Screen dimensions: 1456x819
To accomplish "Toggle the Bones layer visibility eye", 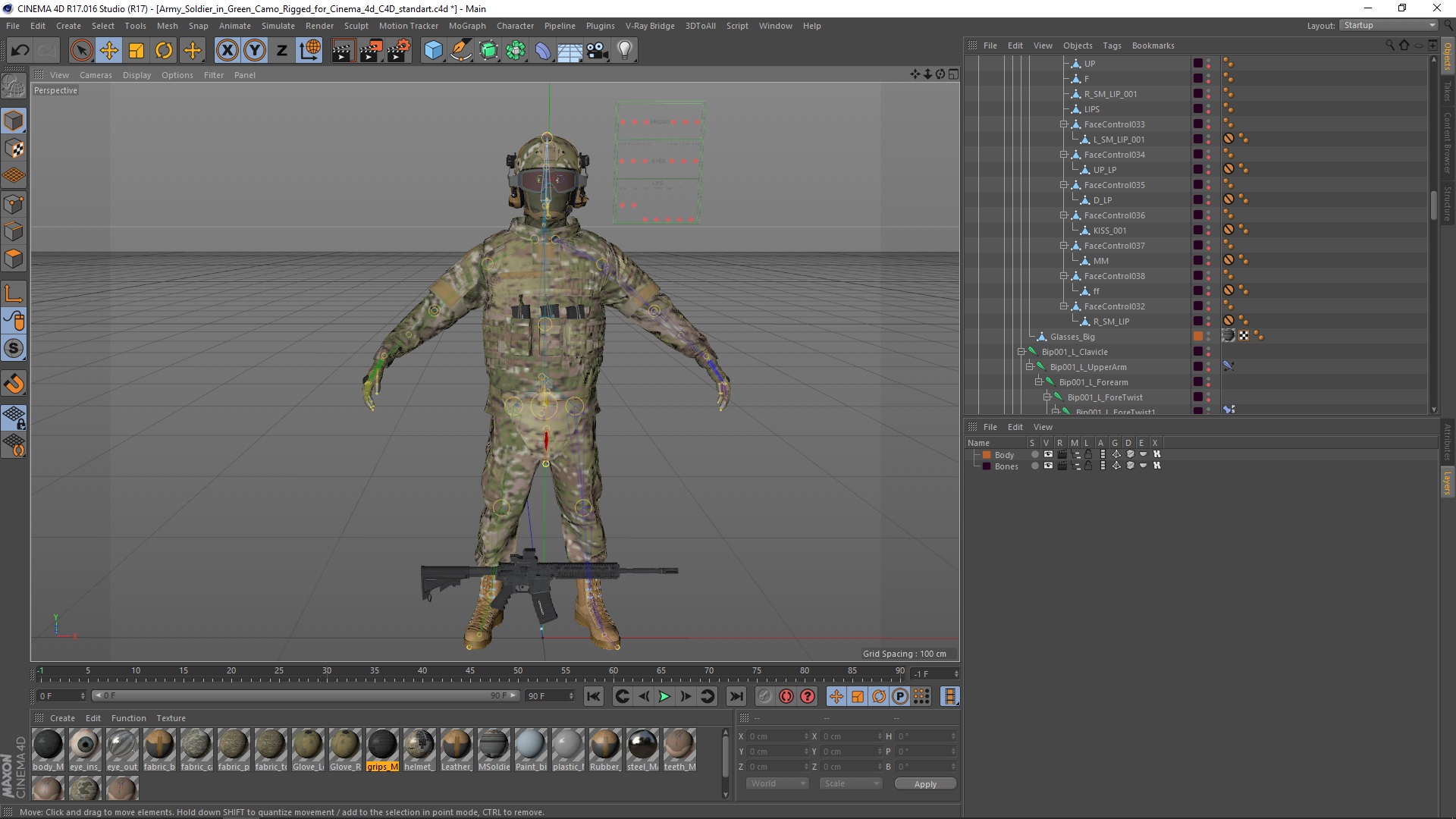I will pos(1047,466).
